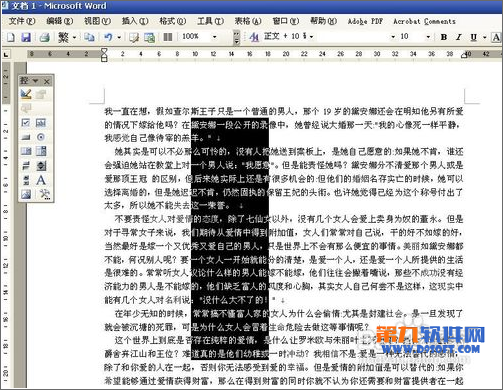Insert a label control (A icon)
The width and height of the screenshot is (503, 390).
point(41,180)
